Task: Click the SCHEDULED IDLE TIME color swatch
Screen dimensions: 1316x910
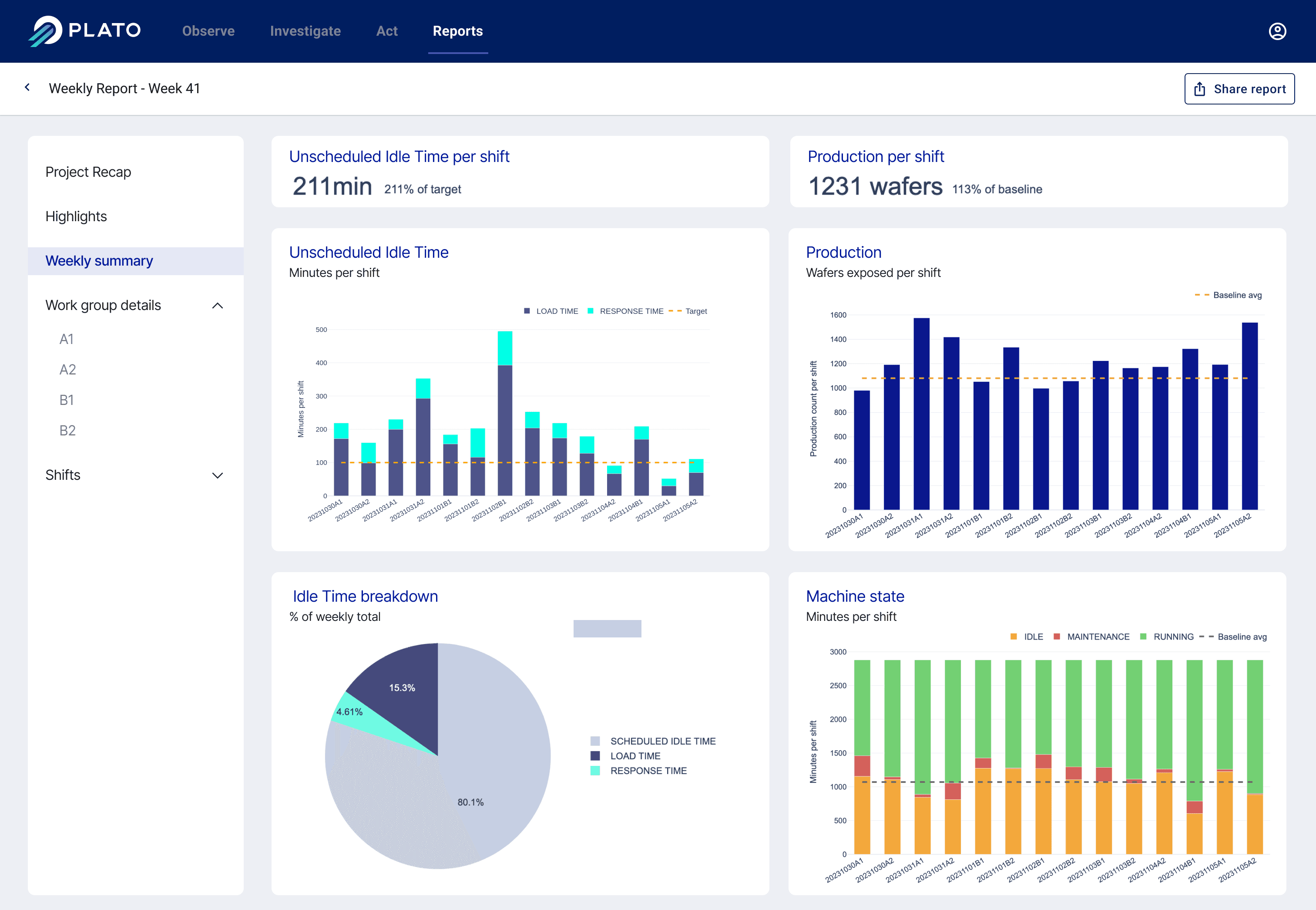Action: point(596,741)
